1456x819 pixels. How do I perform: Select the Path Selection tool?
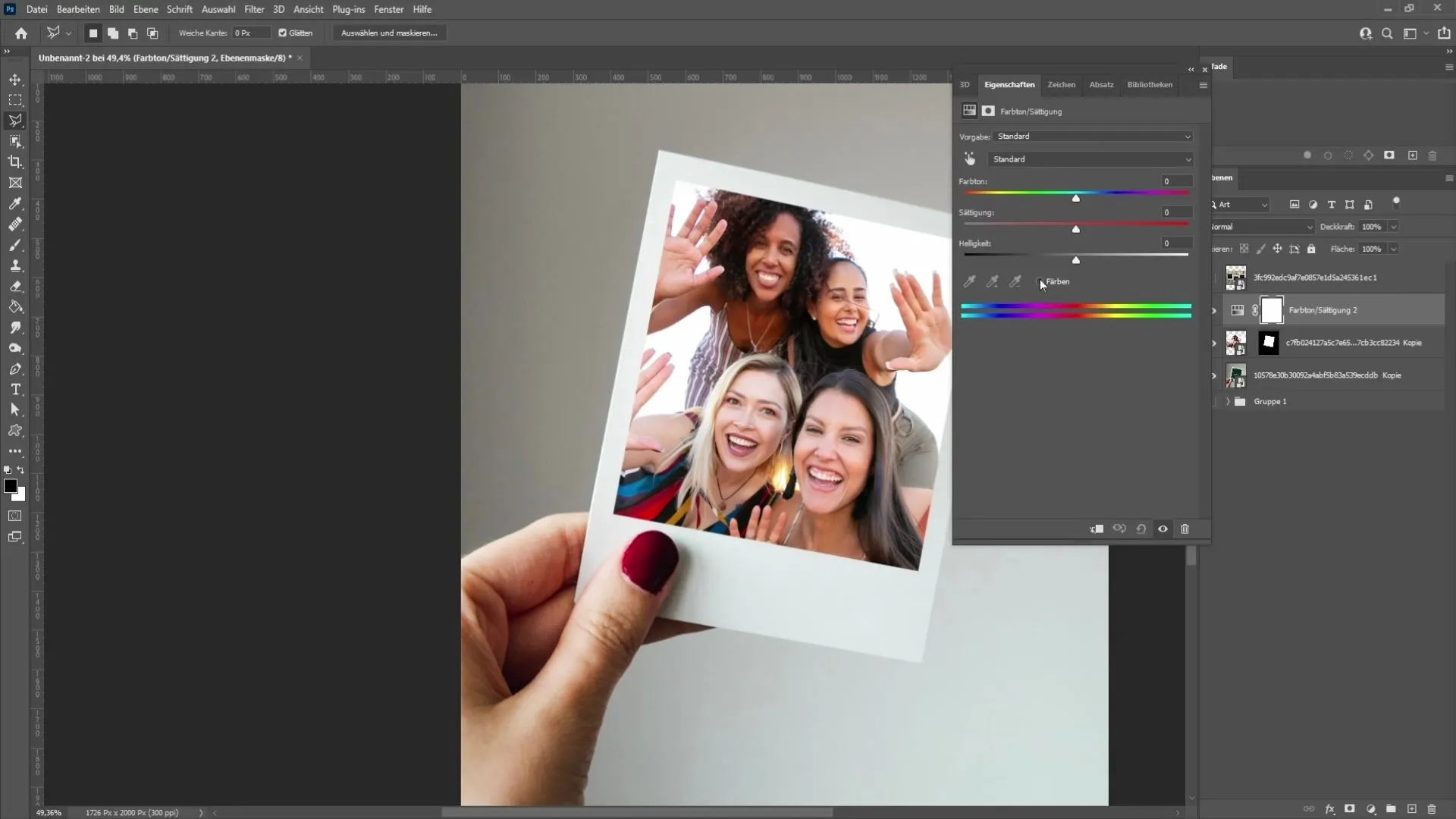pos(15,409)
